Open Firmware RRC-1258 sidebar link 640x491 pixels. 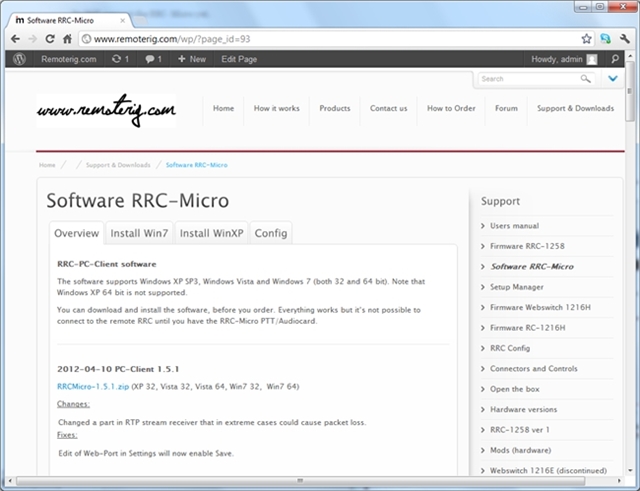pos(527,246)
